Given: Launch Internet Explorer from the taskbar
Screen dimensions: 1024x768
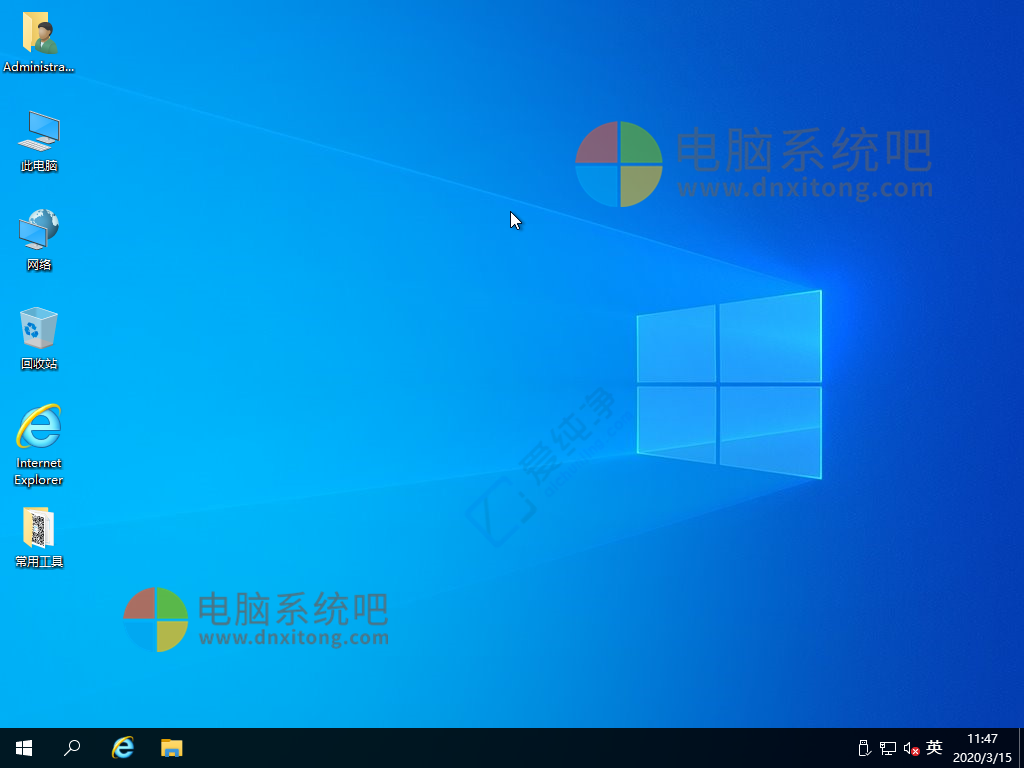Looking at the screenshot, I should (x=123, y=748).
